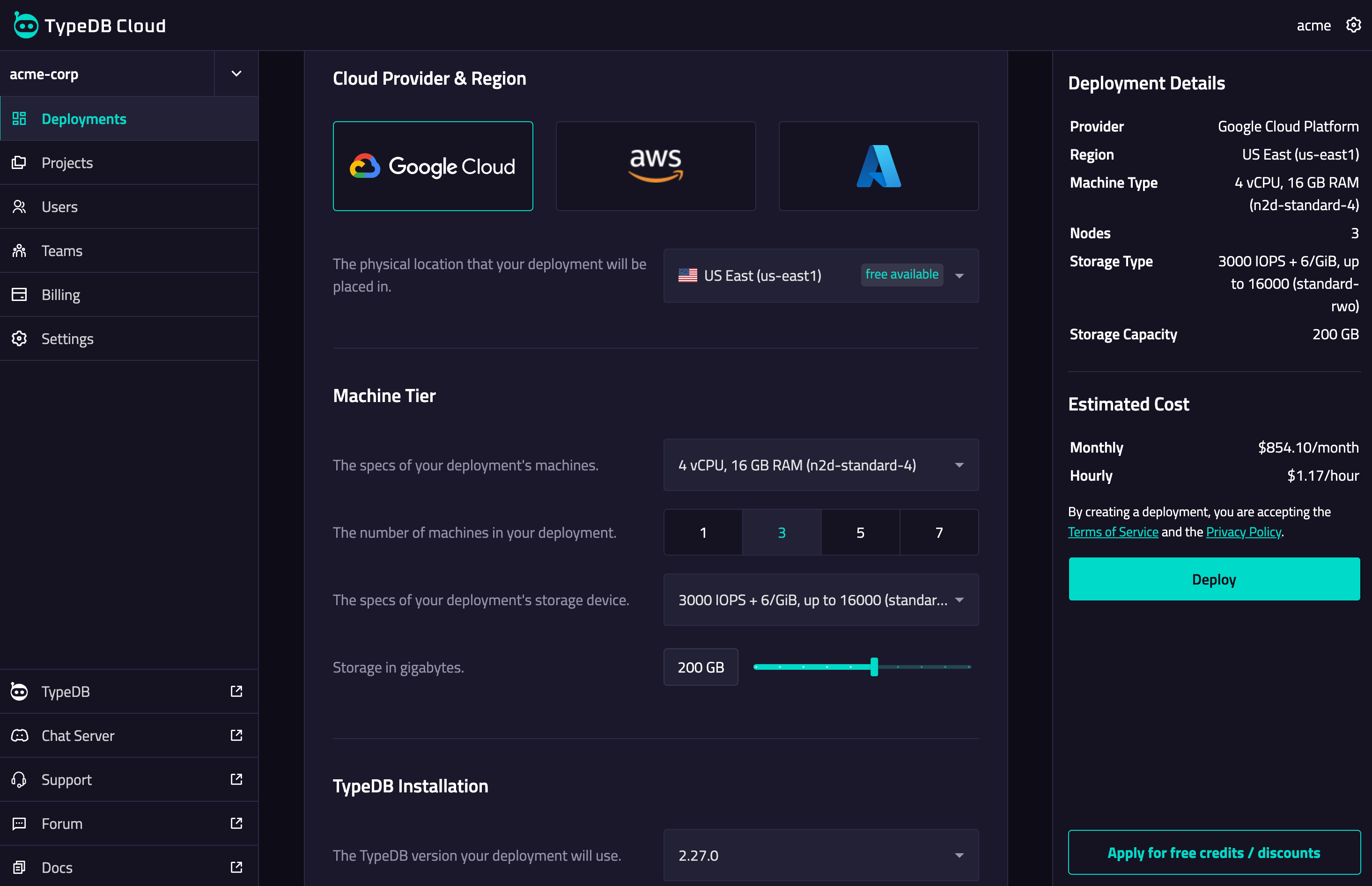Open the Terms of Service link

coord(1113,532)
